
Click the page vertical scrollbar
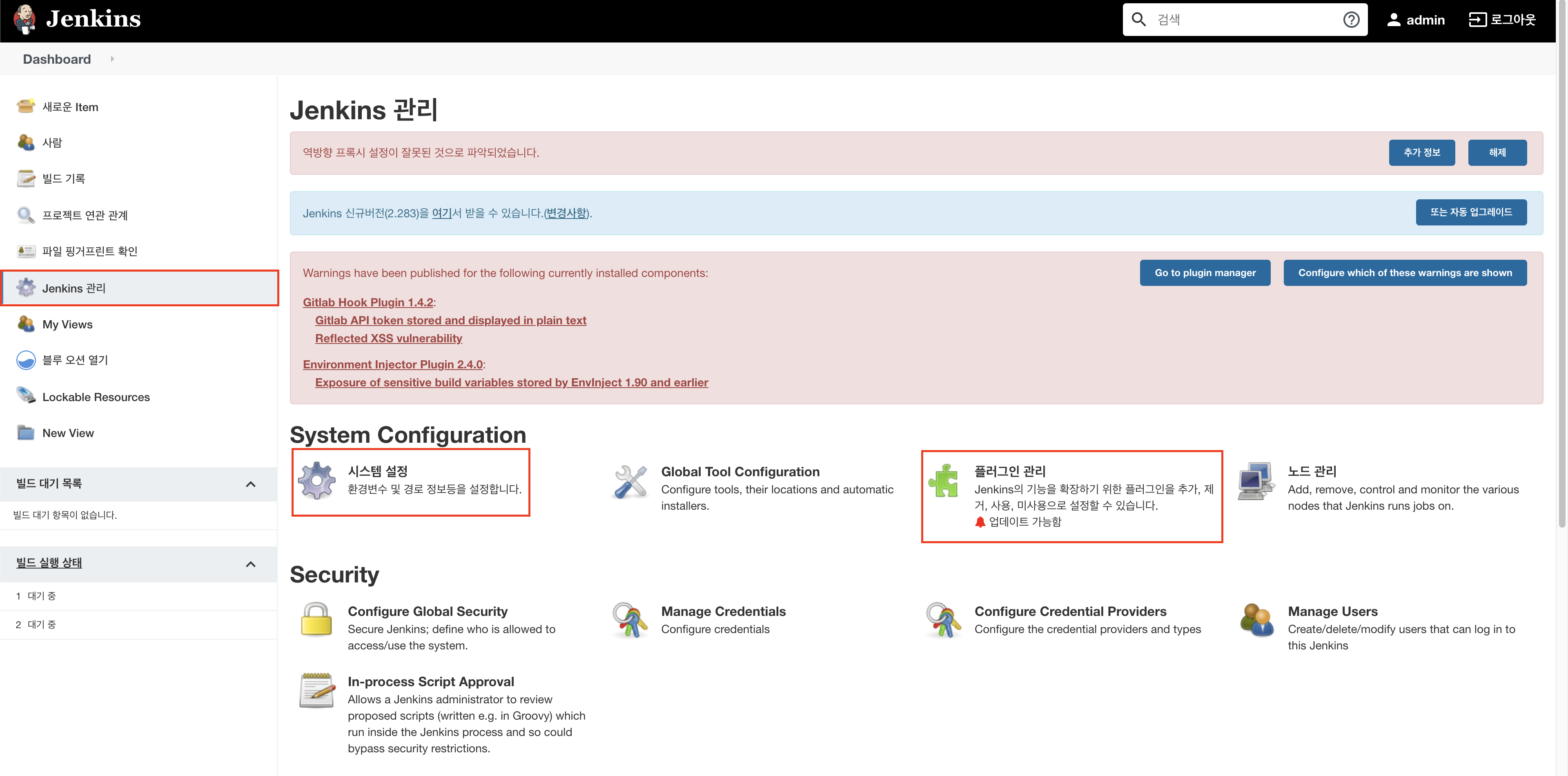point(1561,264)
